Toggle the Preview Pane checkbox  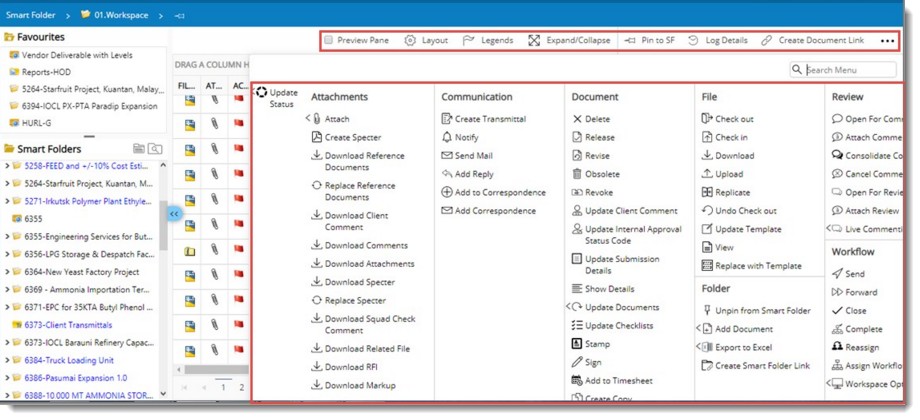[328, 41]
